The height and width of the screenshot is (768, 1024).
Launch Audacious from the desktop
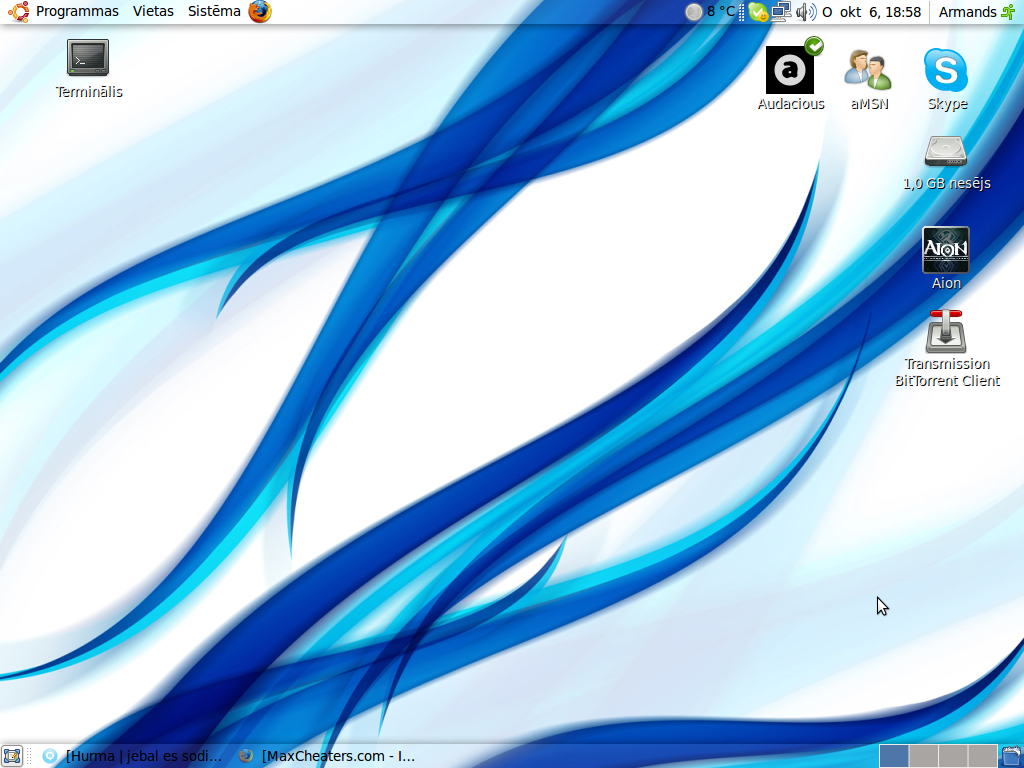[790, 70]
